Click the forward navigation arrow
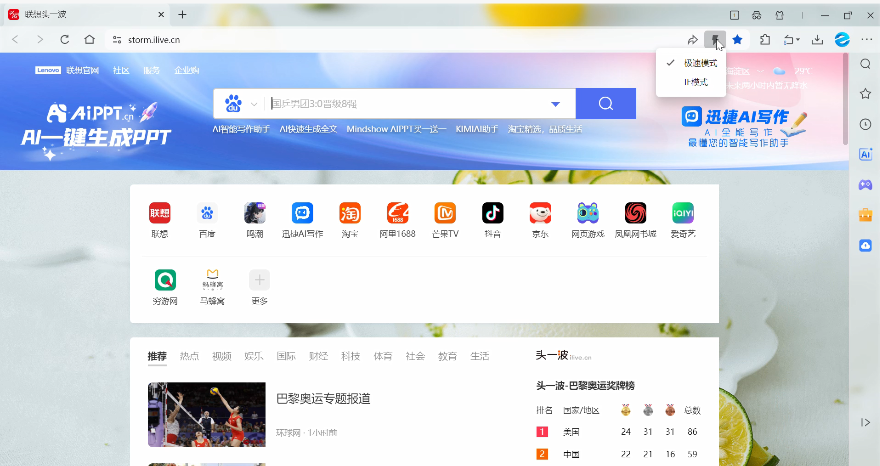This screenshot has height=466, width=880. point(40,39)
